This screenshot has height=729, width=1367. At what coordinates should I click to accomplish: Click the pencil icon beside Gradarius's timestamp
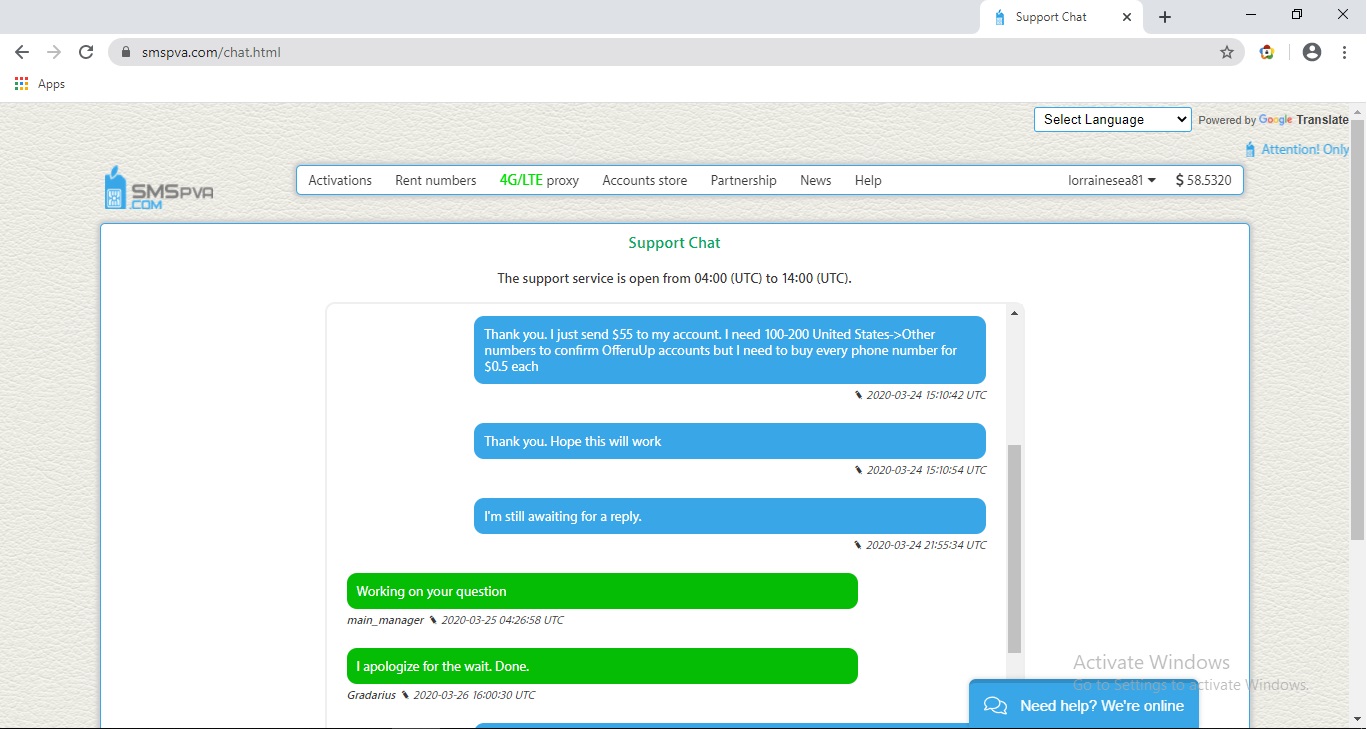tap(405, 695)
